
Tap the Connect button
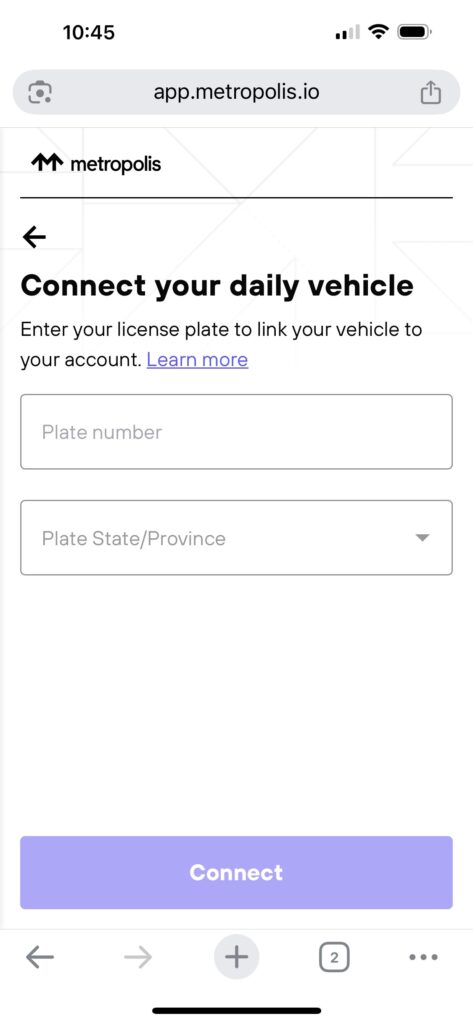(236, 872)
